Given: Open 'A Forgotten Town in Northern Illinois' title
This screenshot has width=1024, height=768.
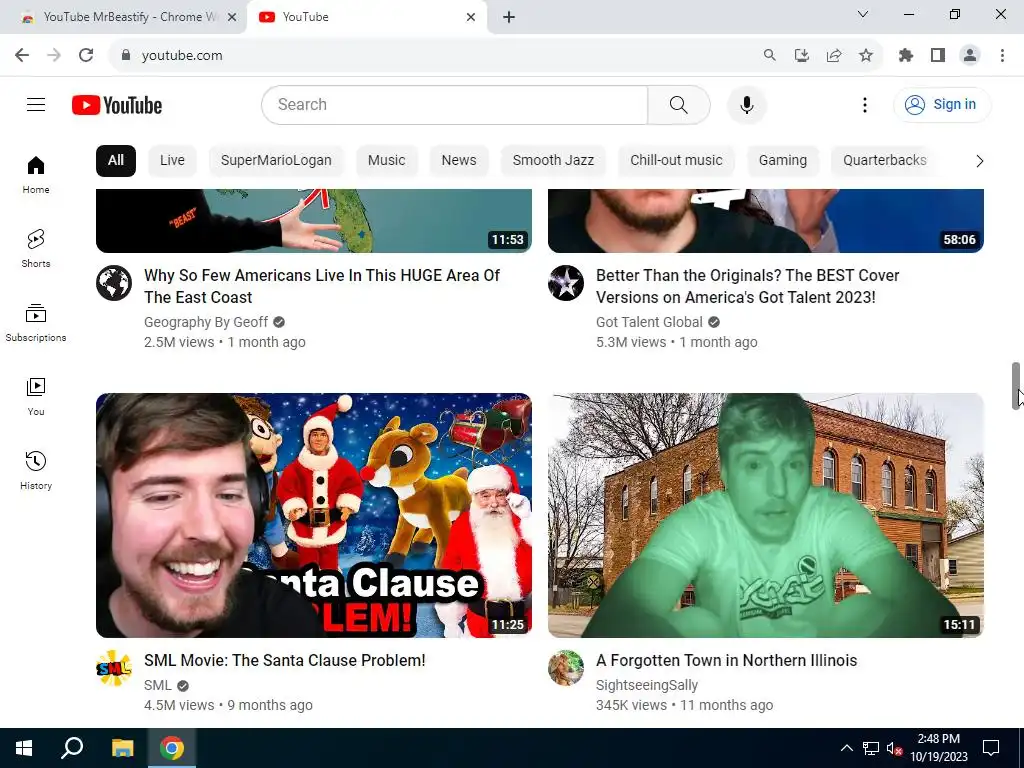Looking at the screenshot, I should (x=726, y=660).
